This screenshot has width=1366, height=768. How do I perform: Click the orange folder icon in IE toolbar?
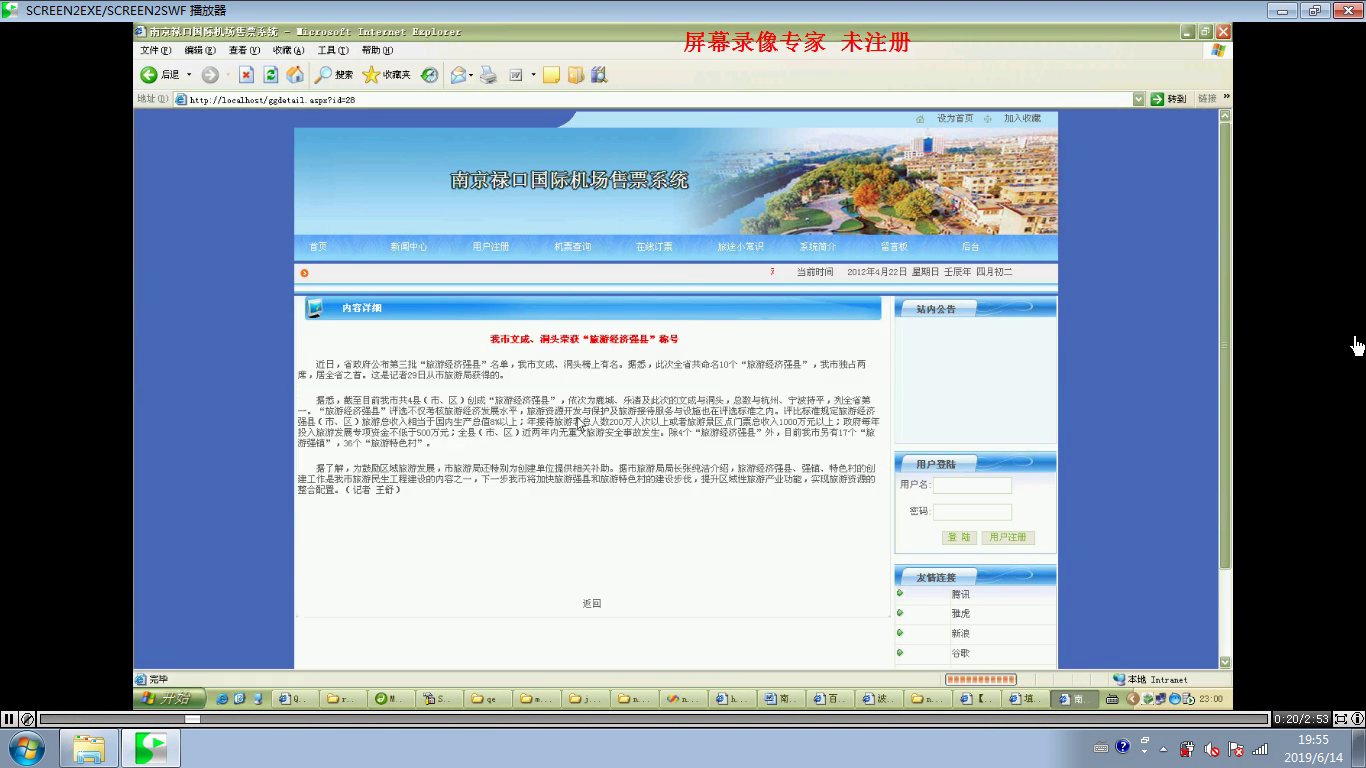576,75
